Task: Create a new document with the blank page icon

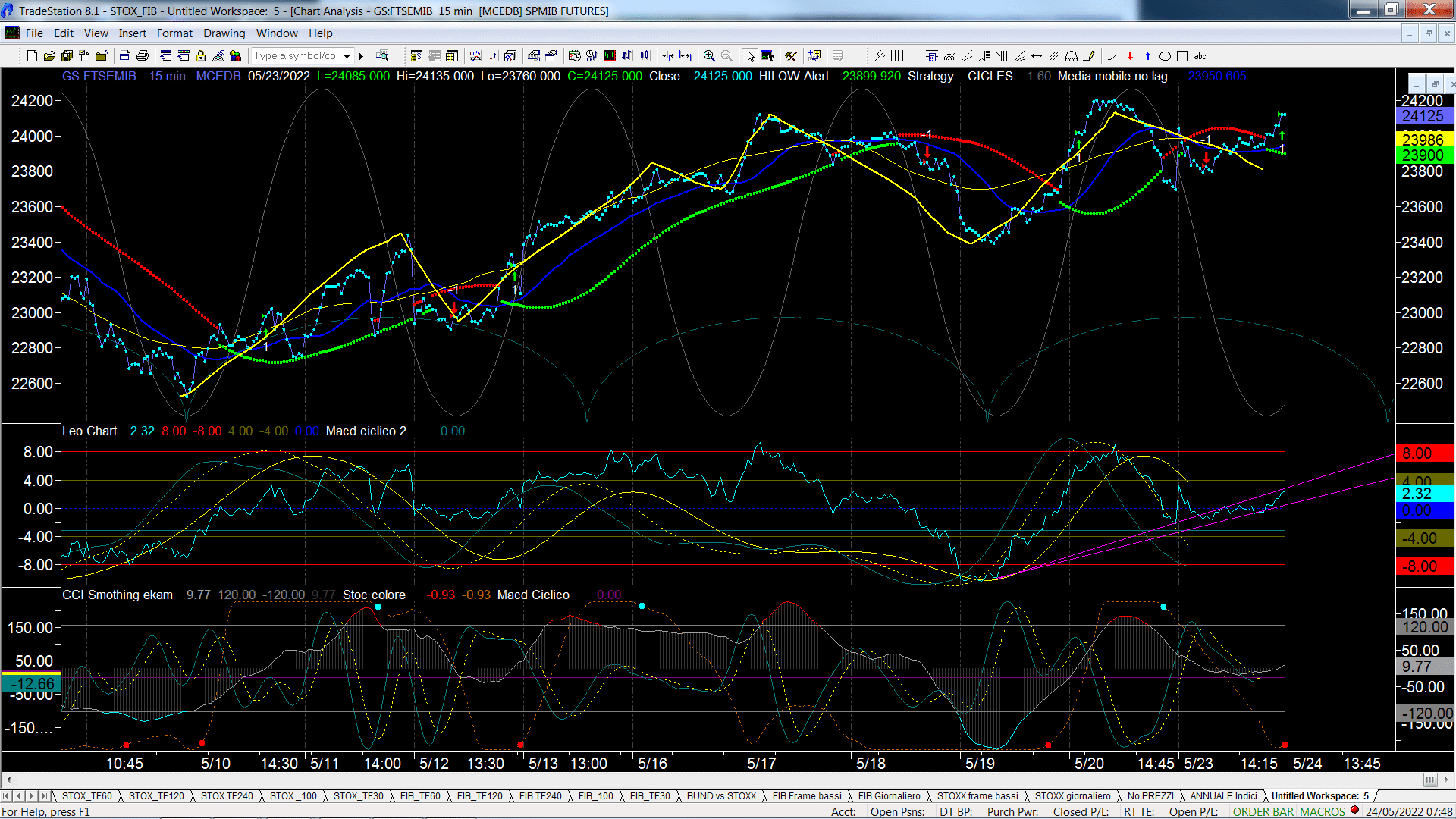Action: 32,56
